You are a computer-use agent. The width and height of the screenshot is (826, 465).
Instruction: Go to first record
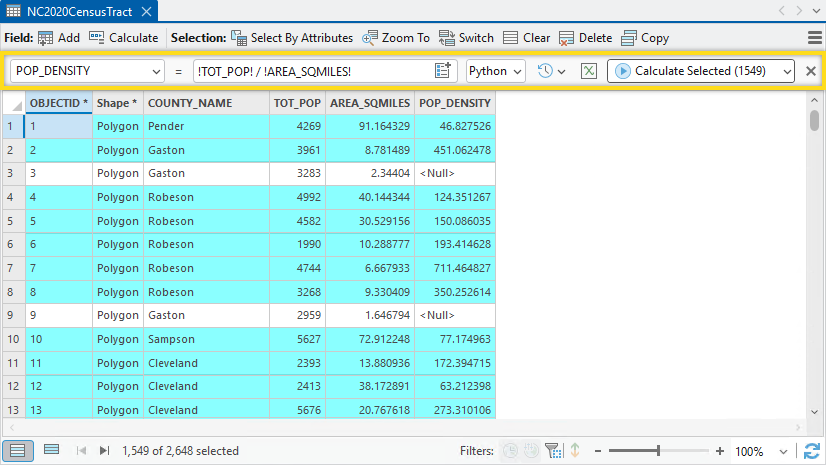pos(81,451)
